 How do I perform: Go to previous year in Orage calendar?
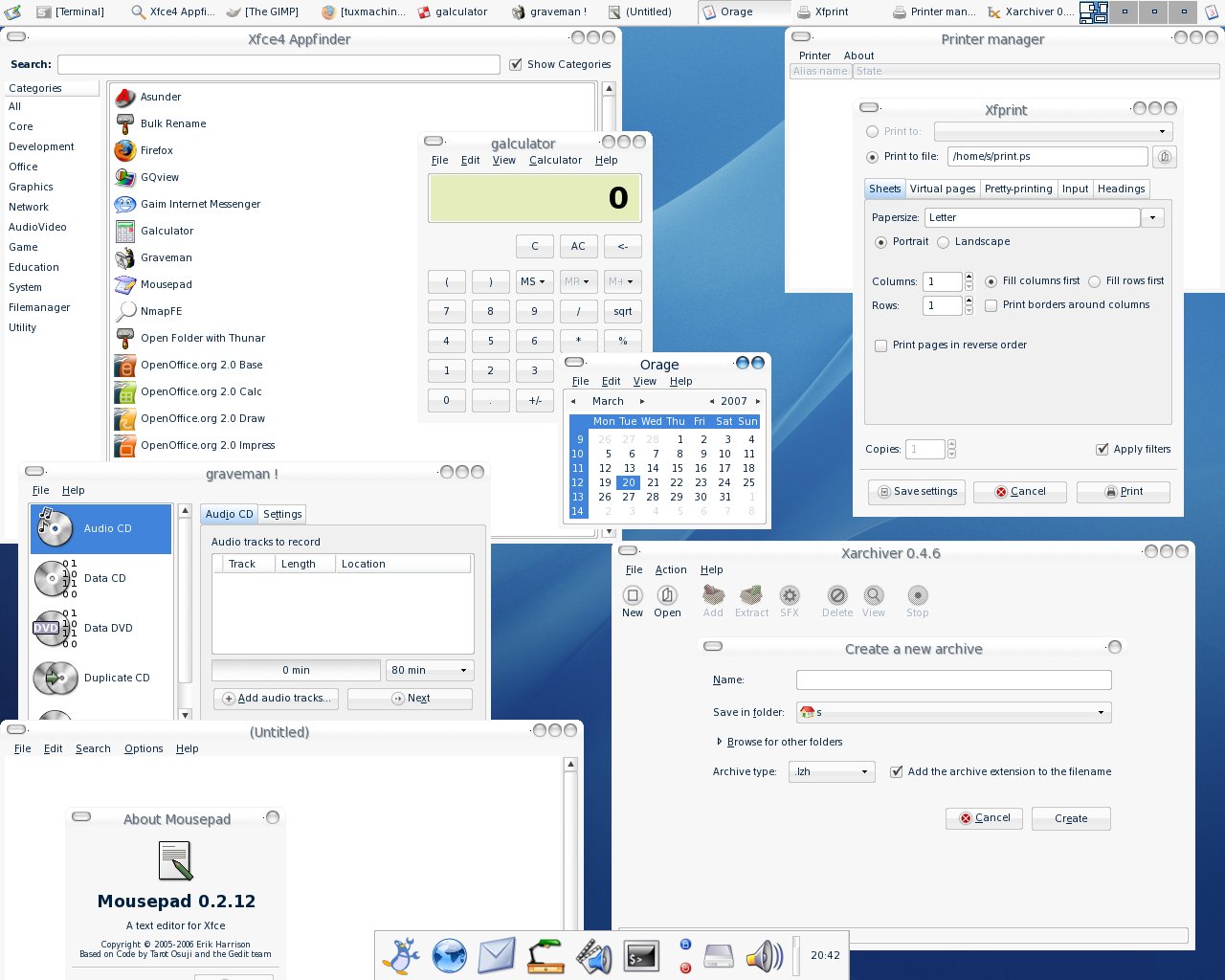[x=712, y=402]
